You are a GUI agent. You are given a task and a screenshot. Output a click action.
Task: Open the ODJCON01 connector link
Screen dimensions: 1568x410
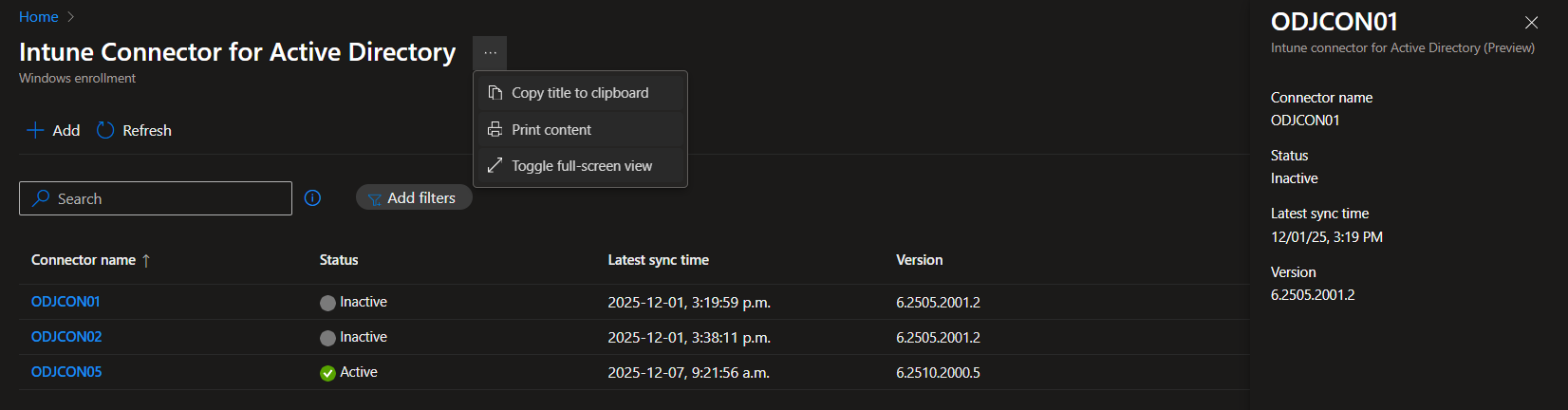(x=65, y=302)
